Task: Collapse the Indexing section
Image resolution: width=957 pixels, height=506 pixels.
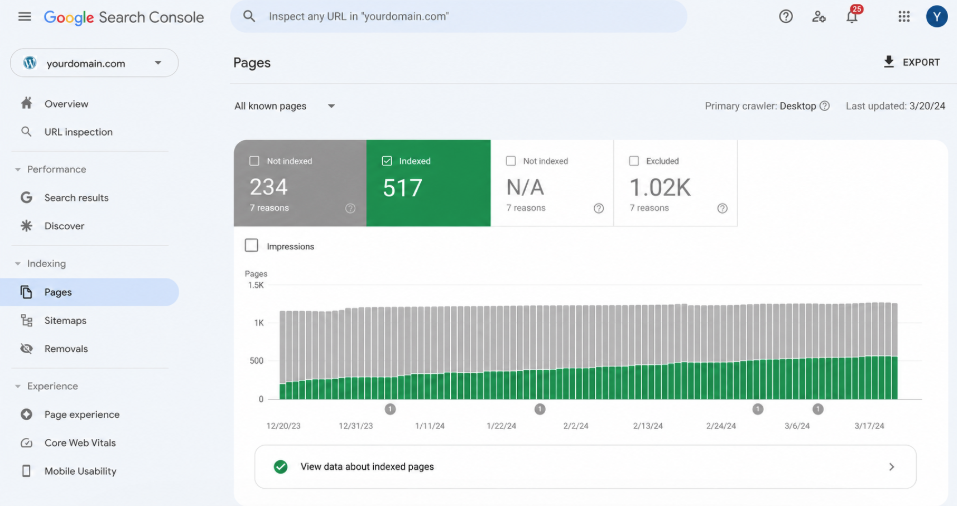Action: tap(18, 264)
